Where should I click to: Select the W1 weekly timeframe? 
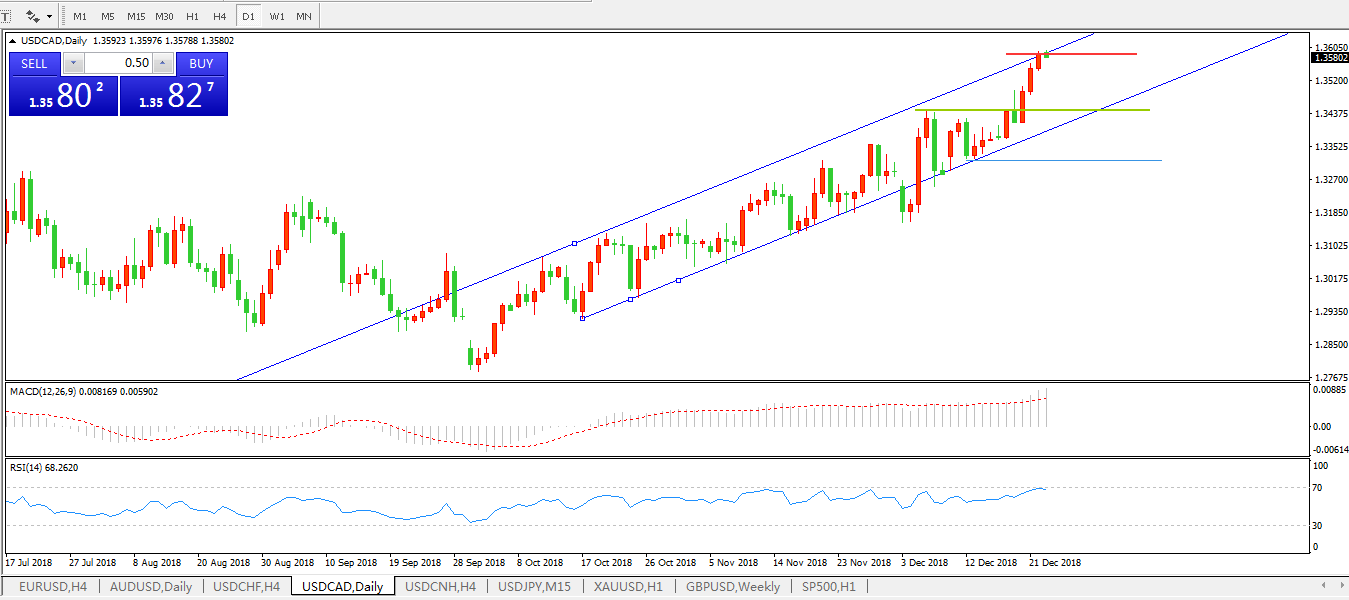coord(277,16)
